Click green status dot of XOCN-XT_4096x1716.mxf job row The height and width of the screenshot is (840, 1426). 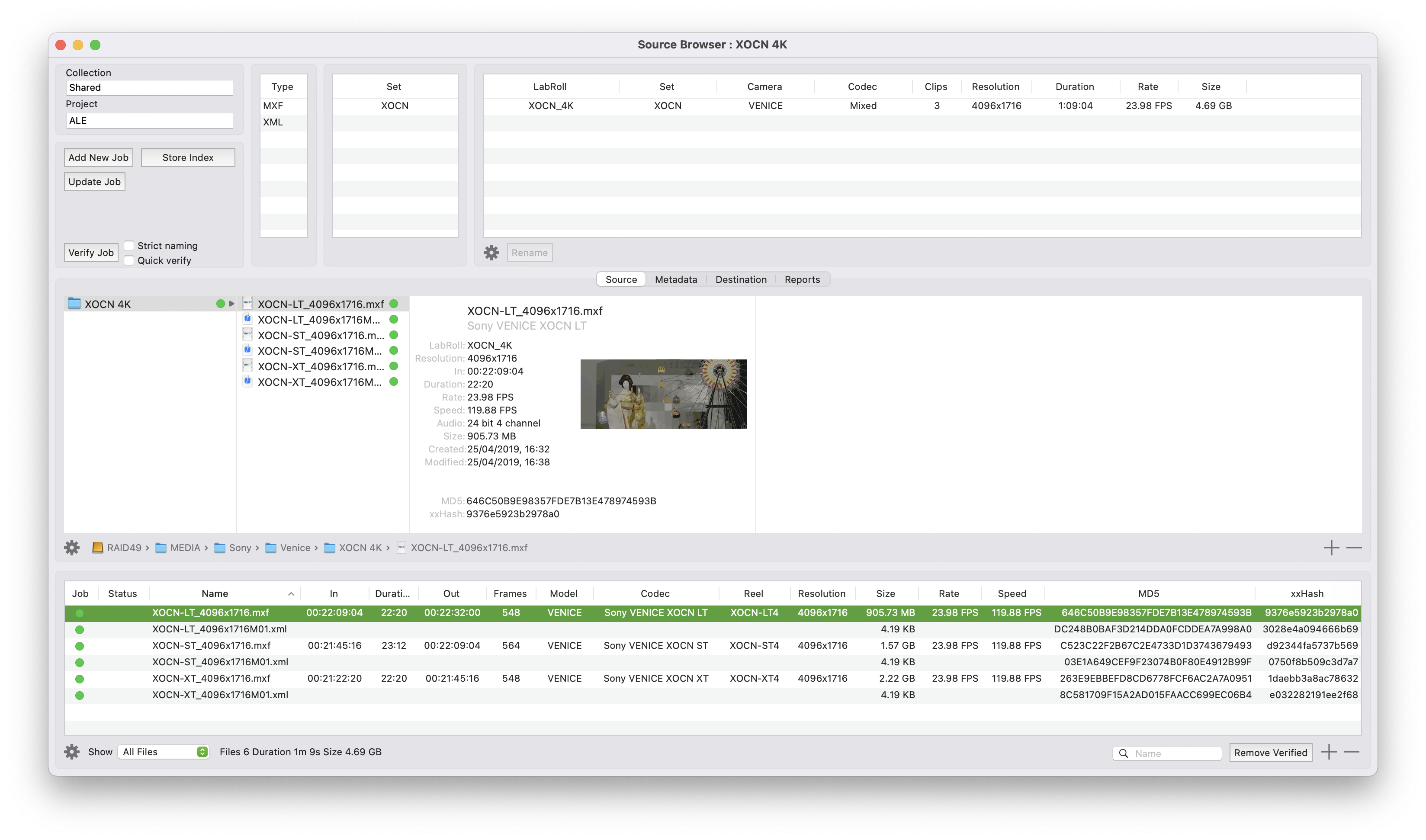click(x=79, y=679)
